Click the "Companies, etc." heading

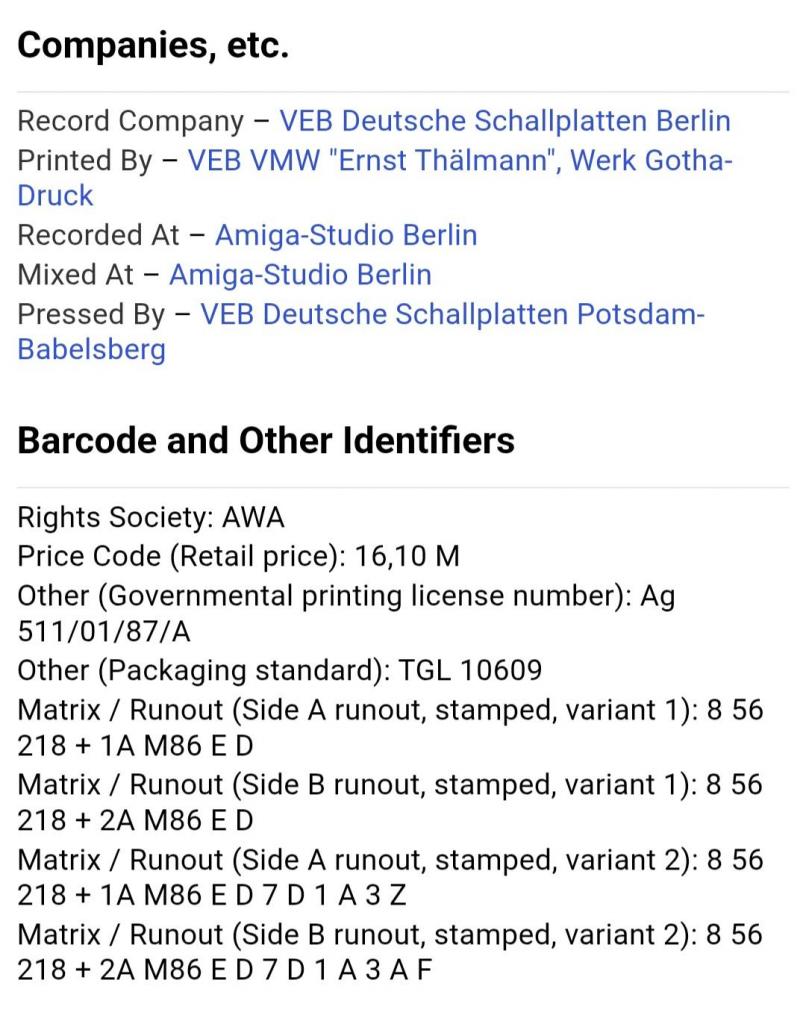click(x=153, y=46)
